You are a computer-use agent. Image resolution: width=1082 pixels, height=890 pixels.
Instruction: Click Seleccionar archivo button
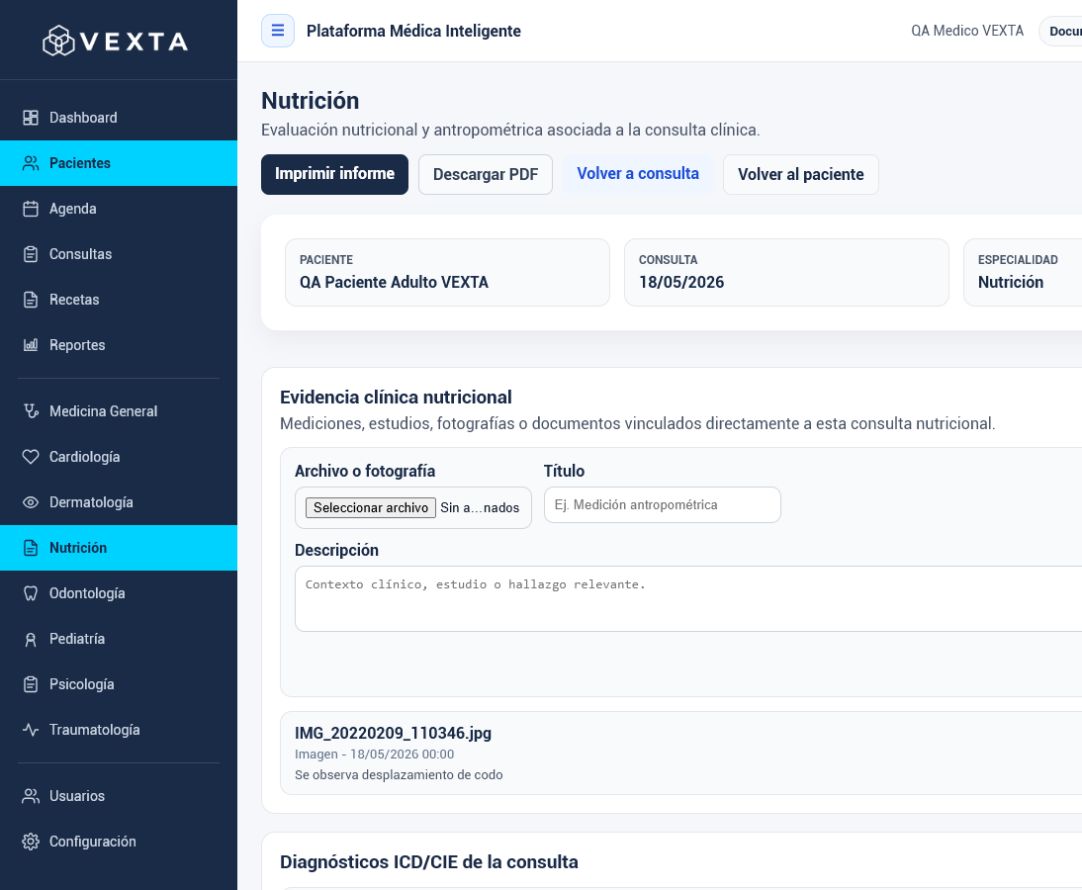(x=371, y=508)
